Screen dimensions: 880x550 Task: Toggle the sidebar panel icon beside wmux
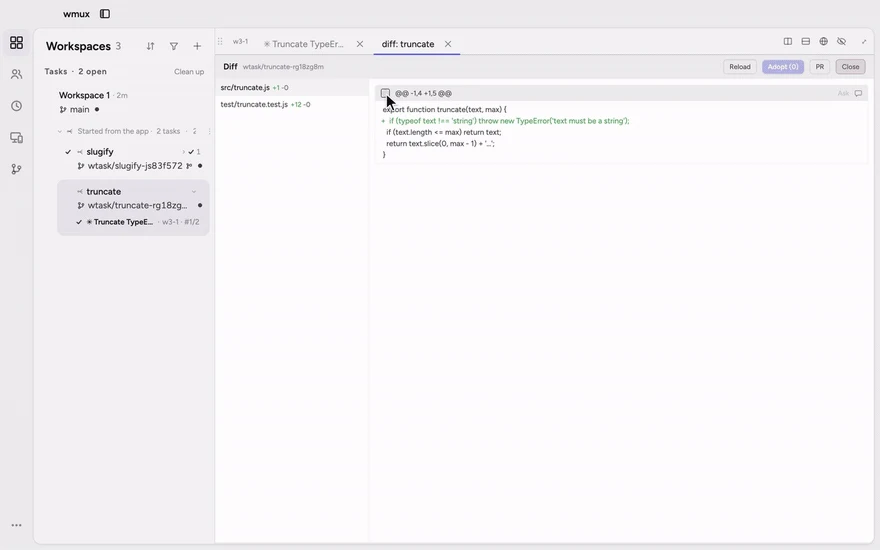pyautogui.click(x=105, y=13)
